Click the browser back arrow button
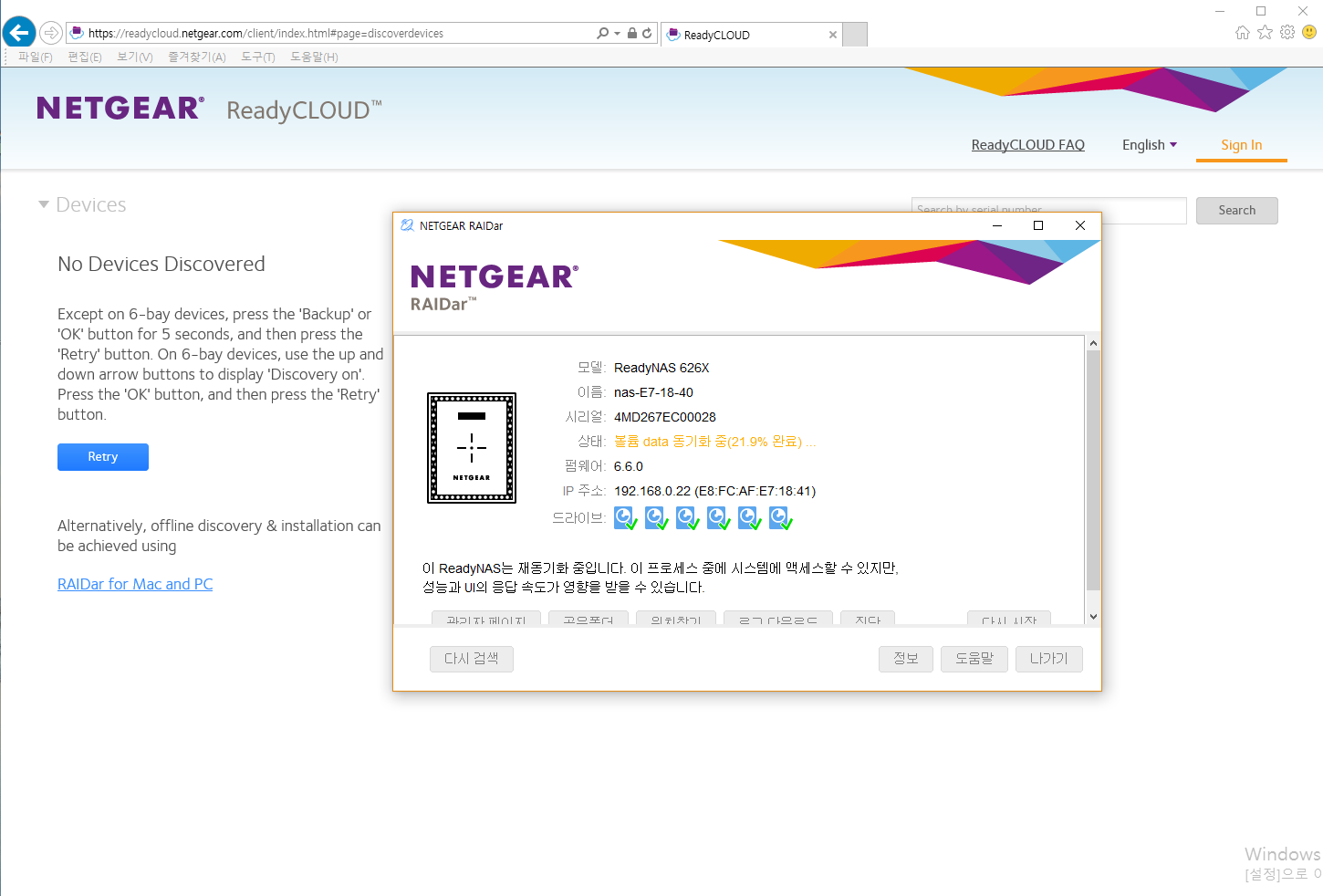The image size is (1323, 896). 19,33
